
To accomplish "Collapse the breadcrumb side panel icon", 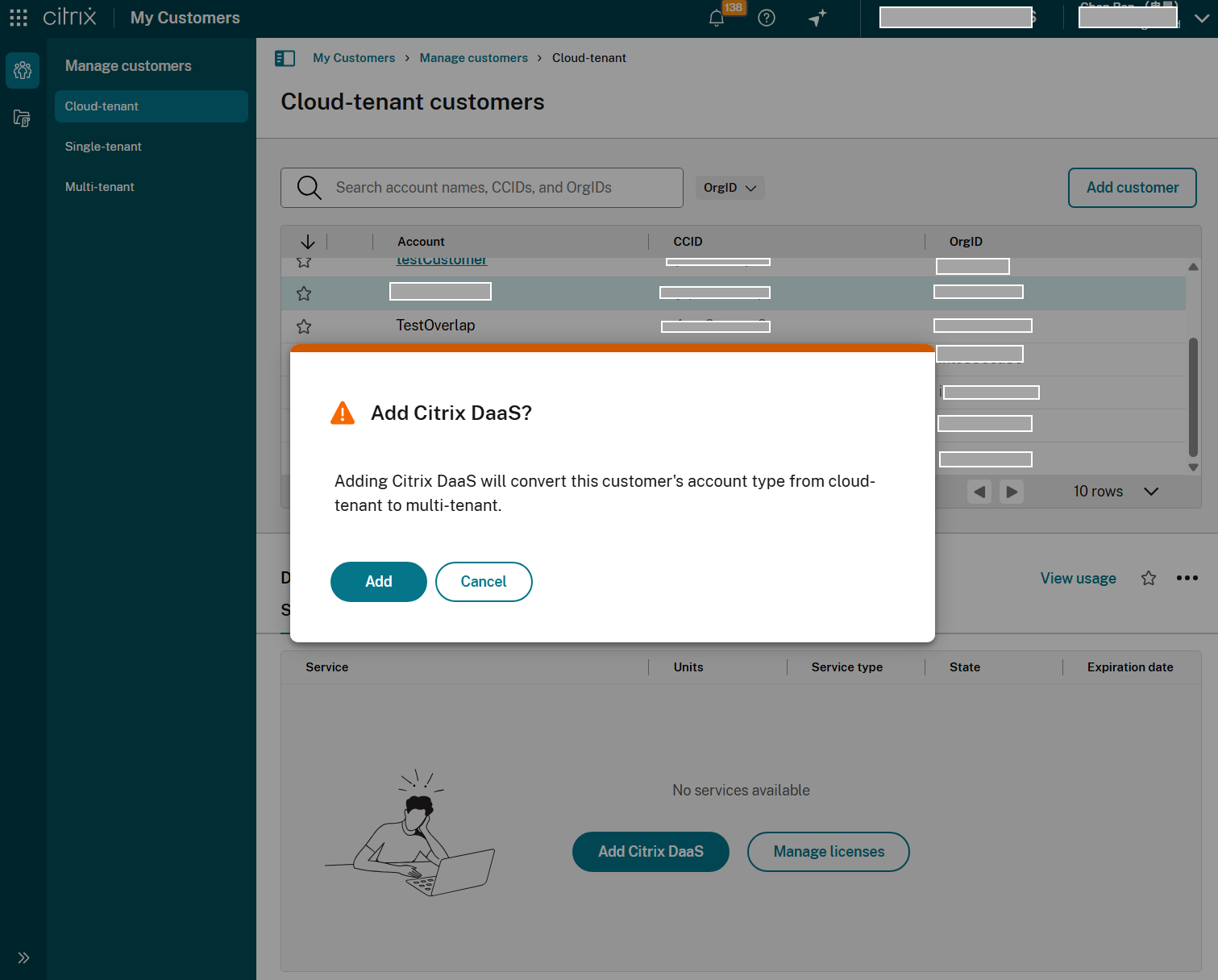I will click(285, 57).
